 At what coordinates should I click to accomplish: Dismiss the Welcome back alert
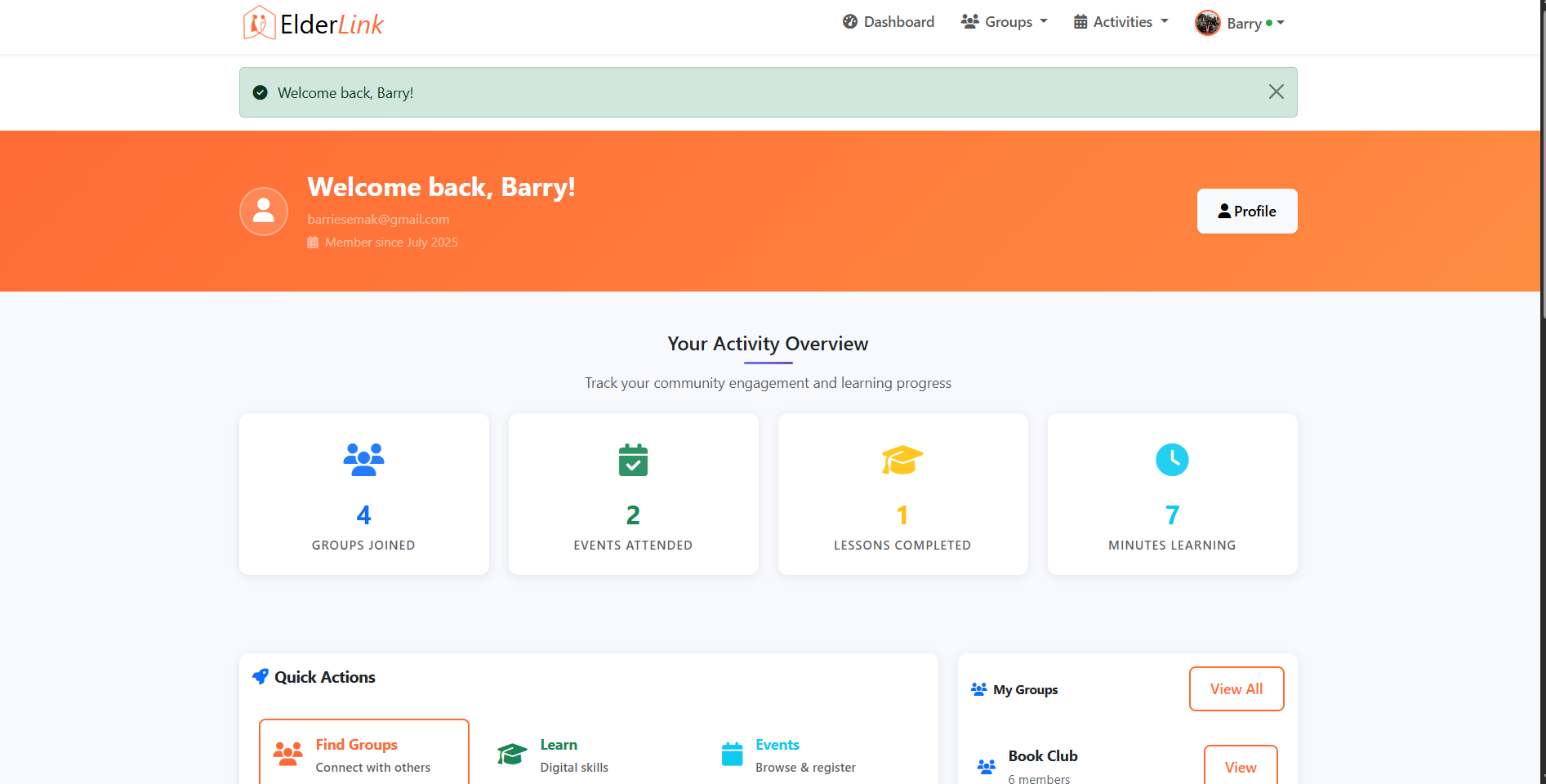1276,91
